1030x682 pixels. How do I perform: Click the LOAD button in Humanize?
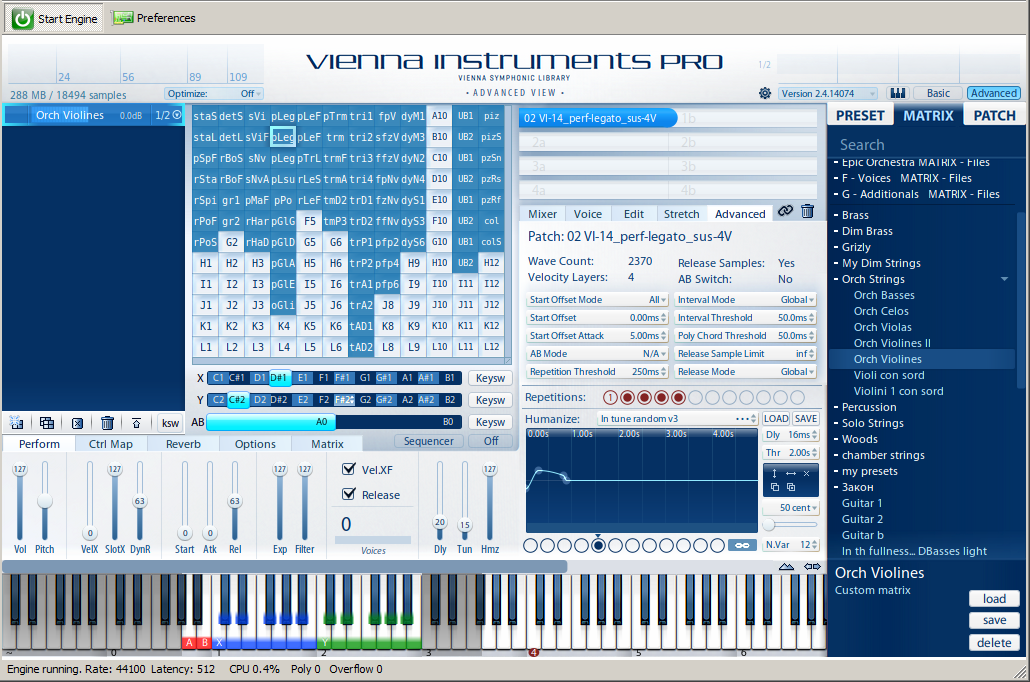[776, 419]
